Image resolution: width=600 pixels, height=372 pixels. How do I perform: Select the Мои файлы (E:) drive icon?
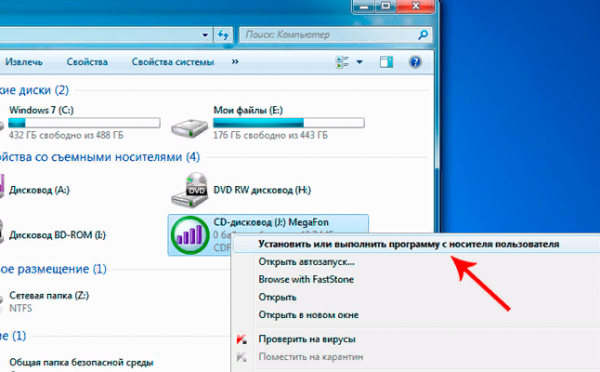(190, 128)
